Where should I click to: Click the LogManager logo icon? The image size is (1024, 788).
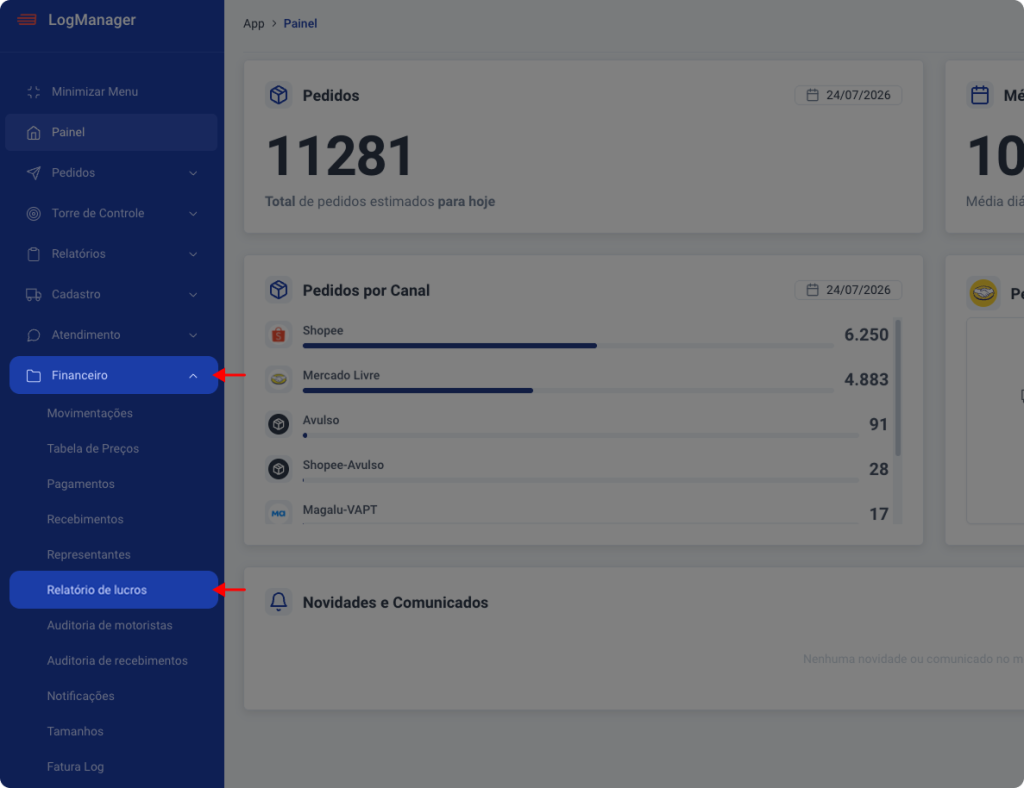click(27, 20)
